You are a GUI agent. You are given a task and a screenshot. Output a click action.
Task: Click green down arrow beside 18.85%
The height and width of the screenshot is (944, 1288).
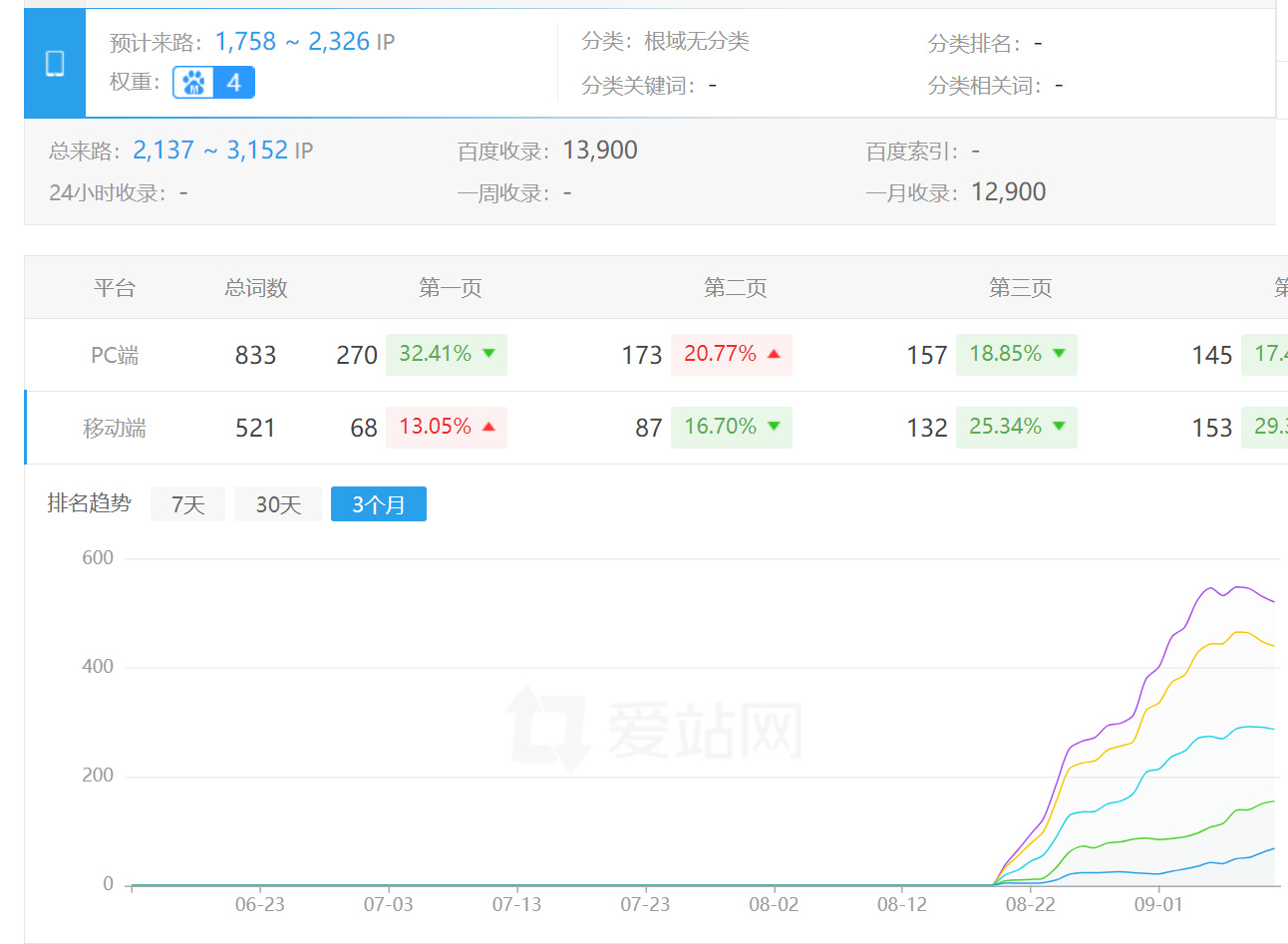tap(1059, 354)
